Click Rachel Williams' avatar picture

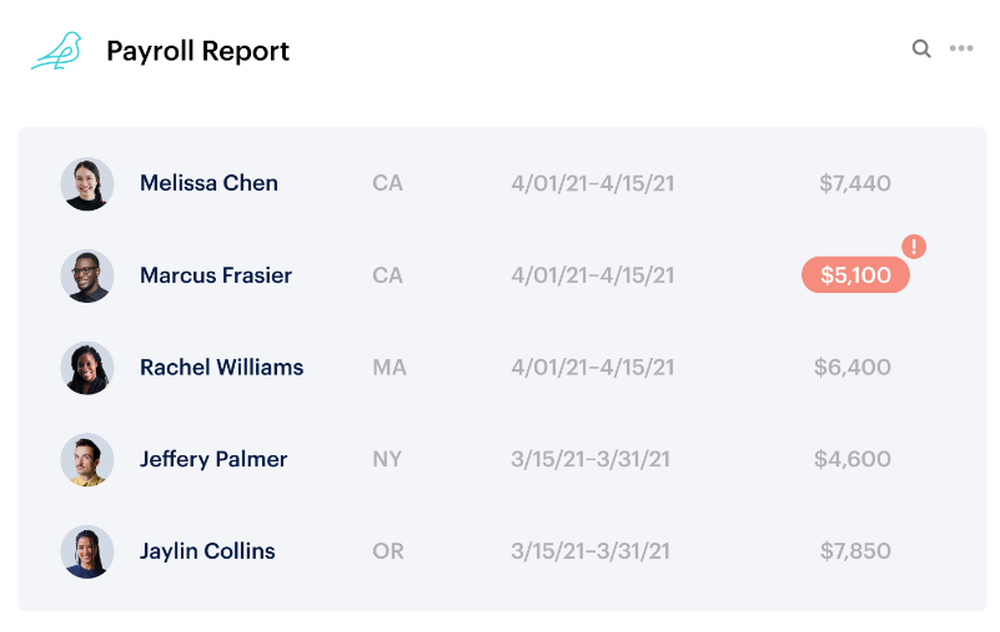pos(87,367)
